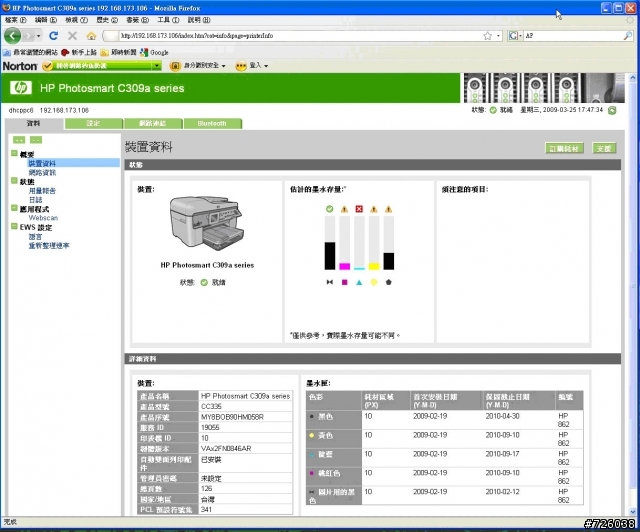Click the warning icon above magenta ink
Screen dimensions: 640x532
click(344, 209)
